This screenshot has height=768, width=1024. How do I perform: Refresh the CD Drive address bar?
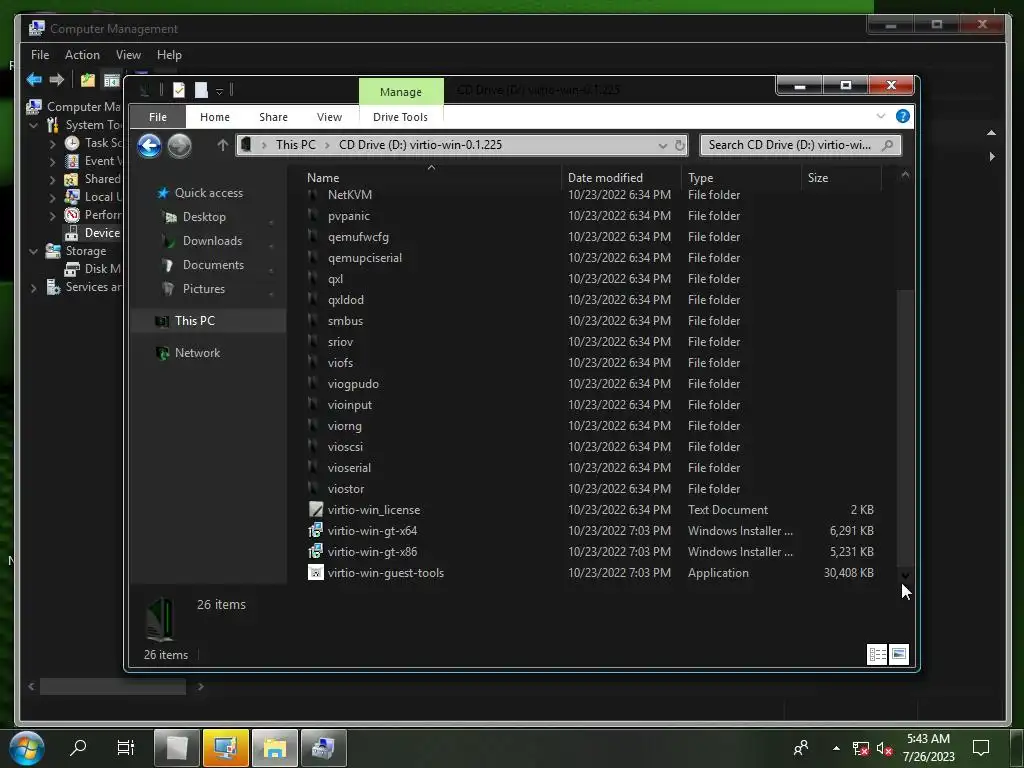pos(680,145)
